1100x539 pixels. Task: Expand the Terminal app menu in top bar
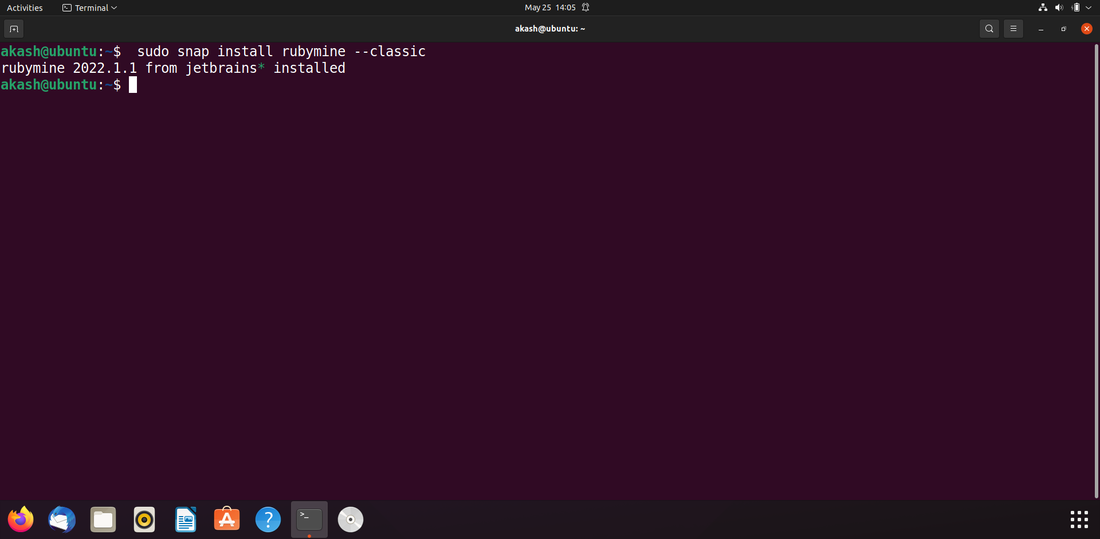click(x=89, y=8)
